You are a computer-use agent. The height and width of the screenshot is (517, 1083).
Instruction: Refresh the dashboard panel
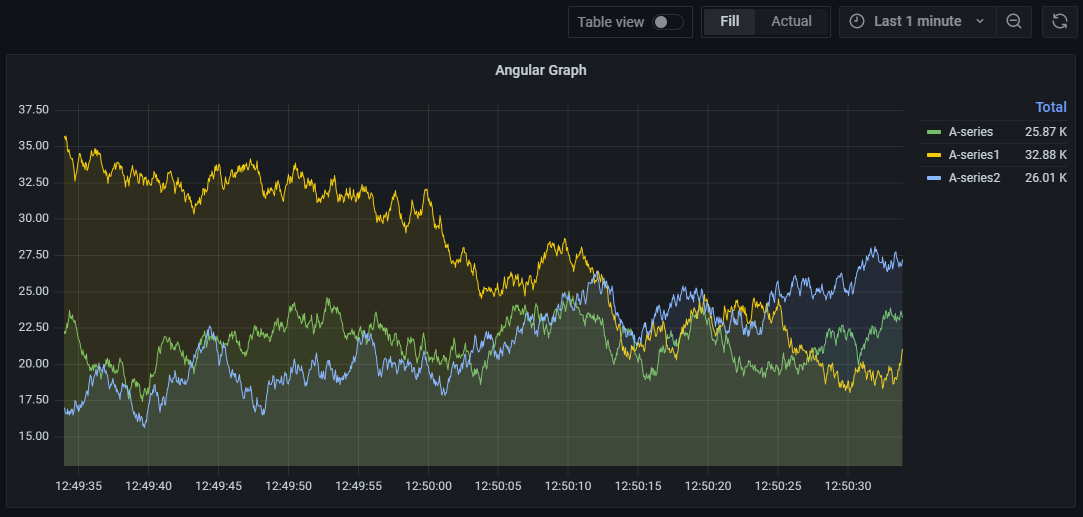coord(1059,21)
